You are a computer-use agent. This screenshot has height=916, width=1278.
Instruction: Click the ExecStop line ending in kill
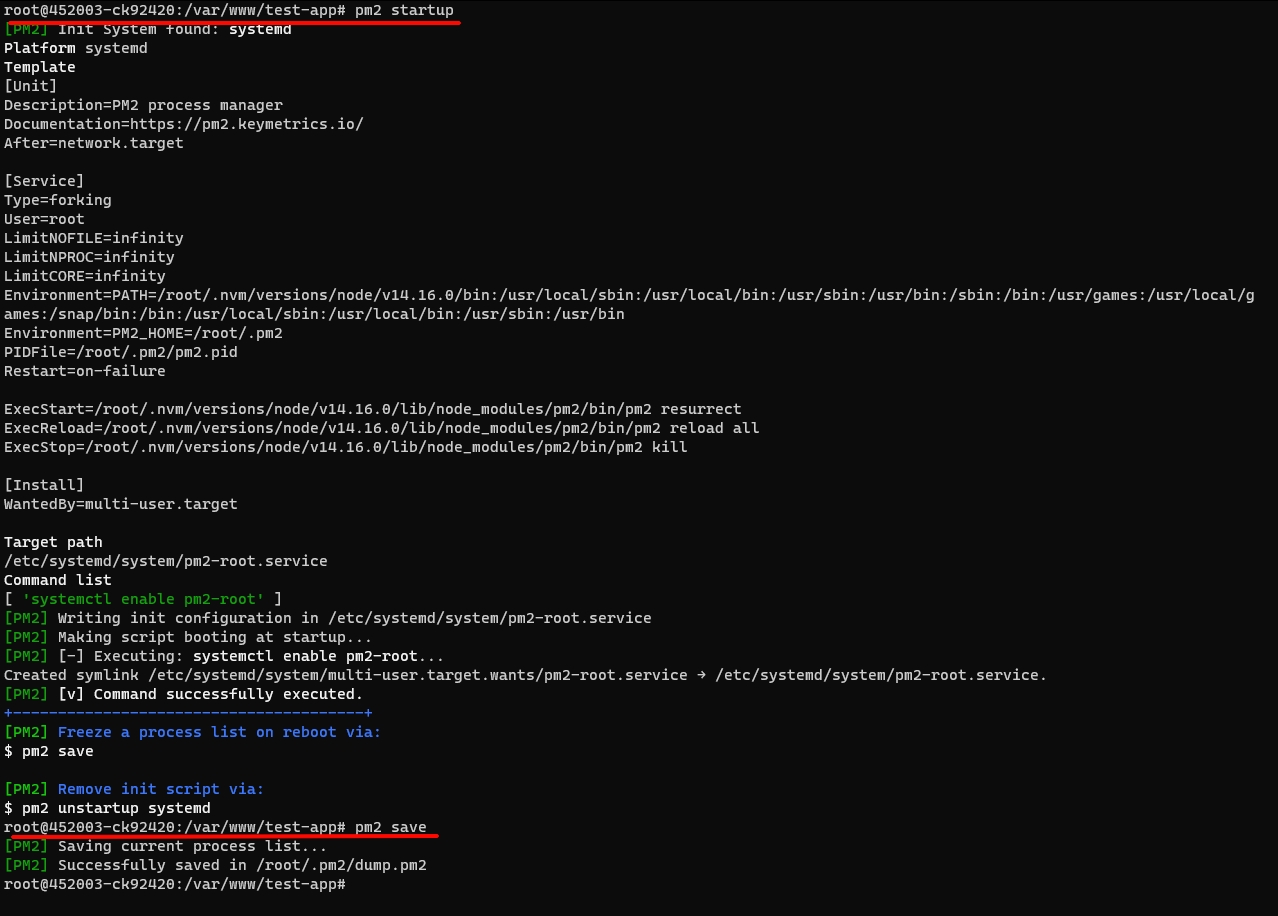[345, 447]
